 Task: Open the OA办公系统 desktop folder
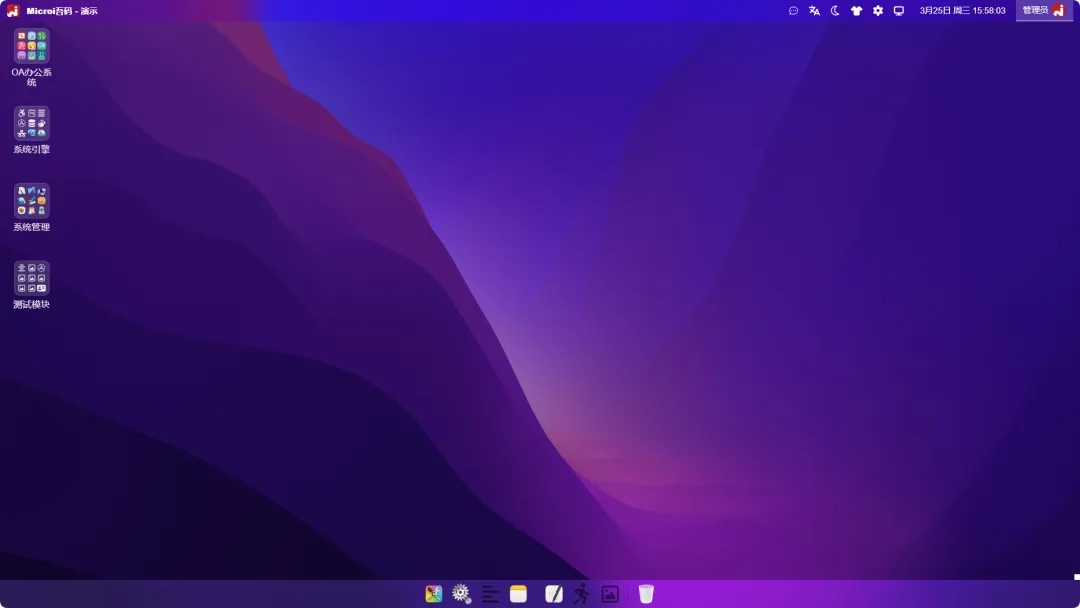tap(32, 46)
